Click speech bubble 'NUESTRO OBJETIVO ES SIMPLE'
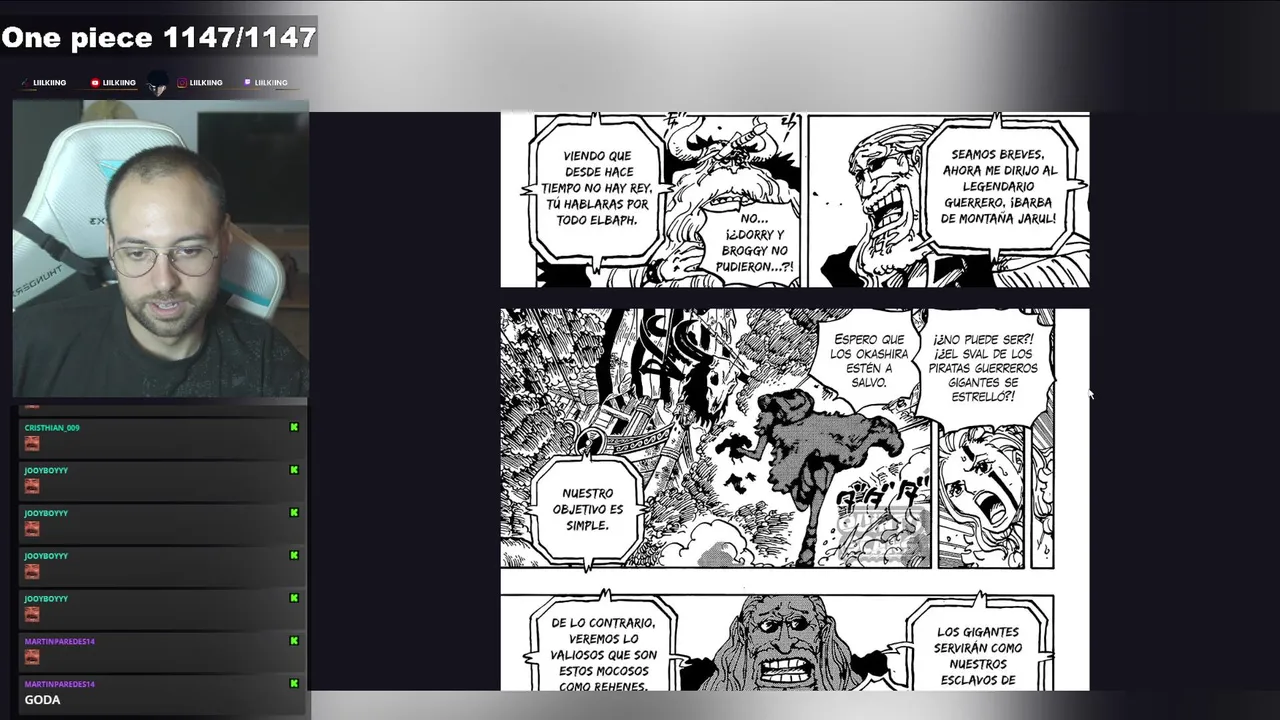Screen dimensions: 1280x720 coord(587,509)
